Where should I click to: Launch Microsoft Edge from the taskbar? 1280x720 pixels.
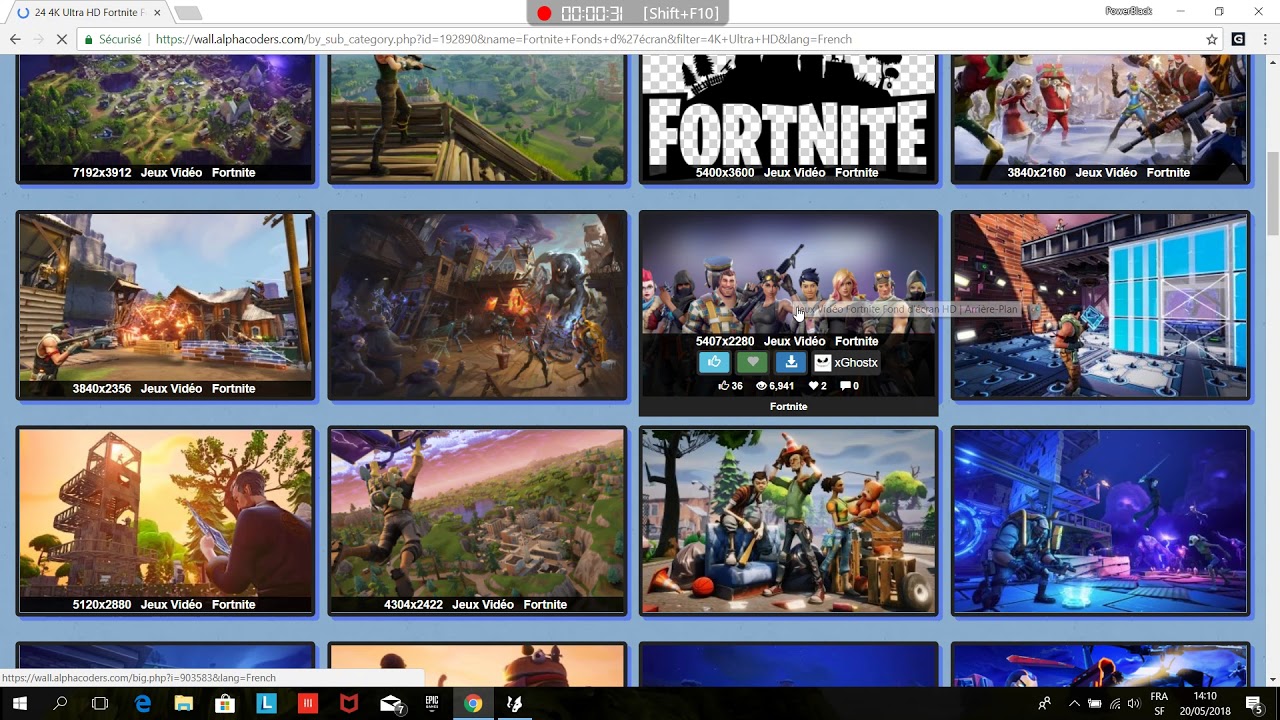click(x=143, y=703)
